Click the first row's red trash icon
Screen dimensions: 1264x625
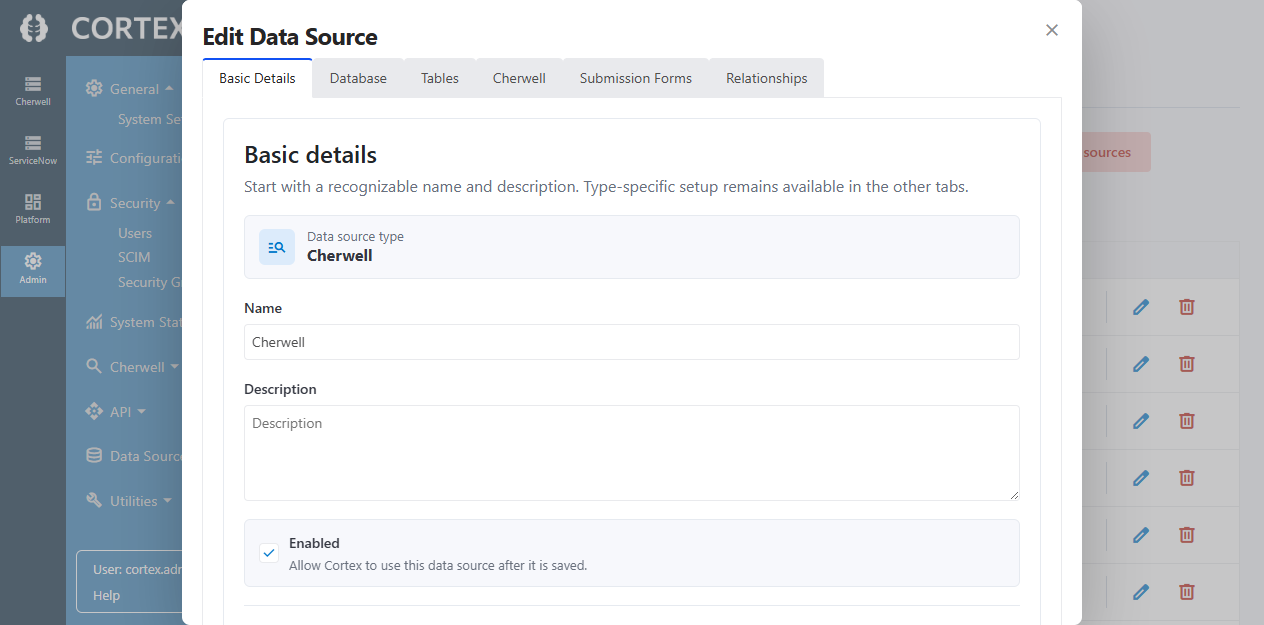tap(1187, 307)
